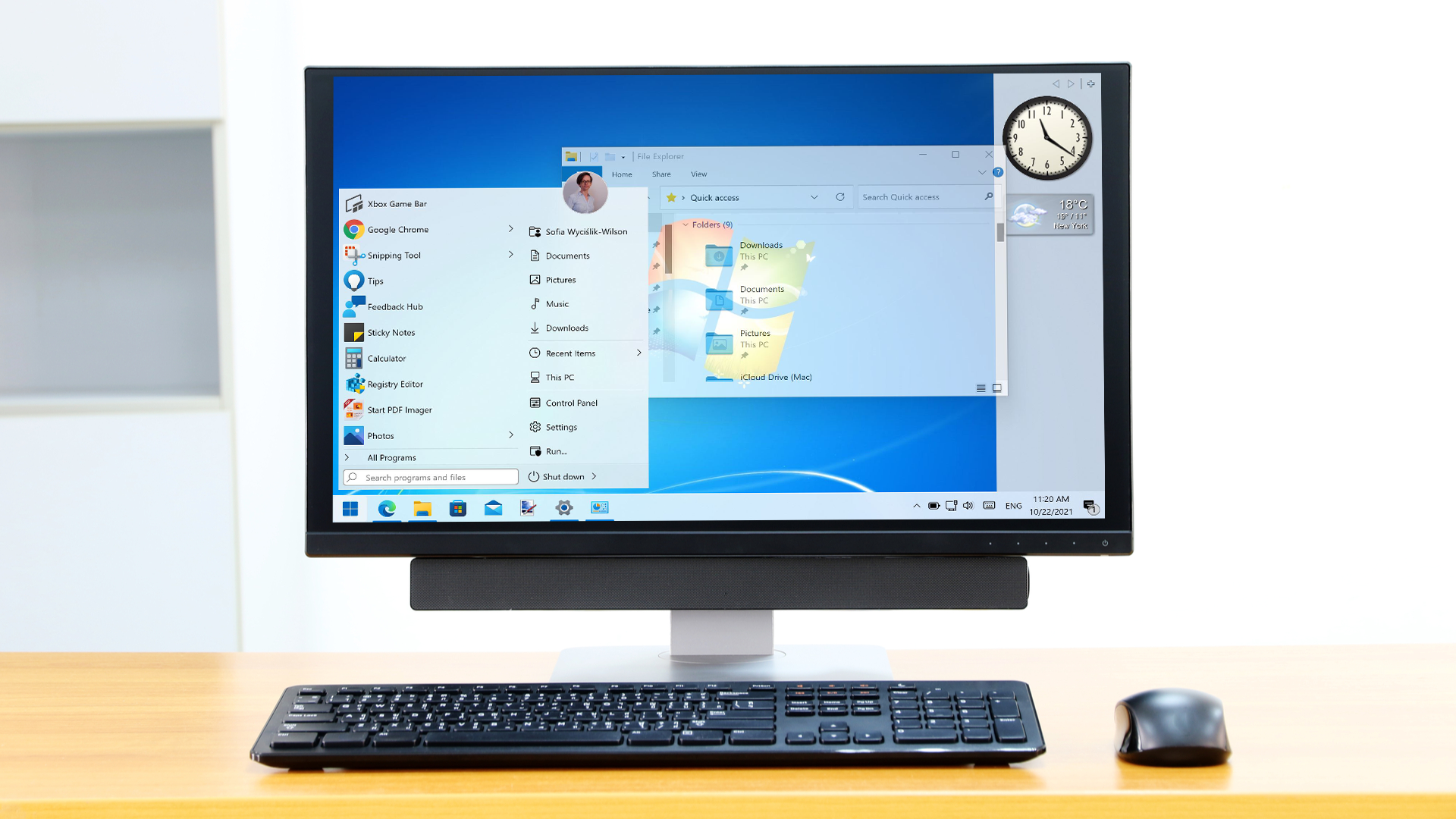Screen dimensions: 1456x819
Task: Open Xbox Game Bar from Start menu
Action: pos(396,203)
